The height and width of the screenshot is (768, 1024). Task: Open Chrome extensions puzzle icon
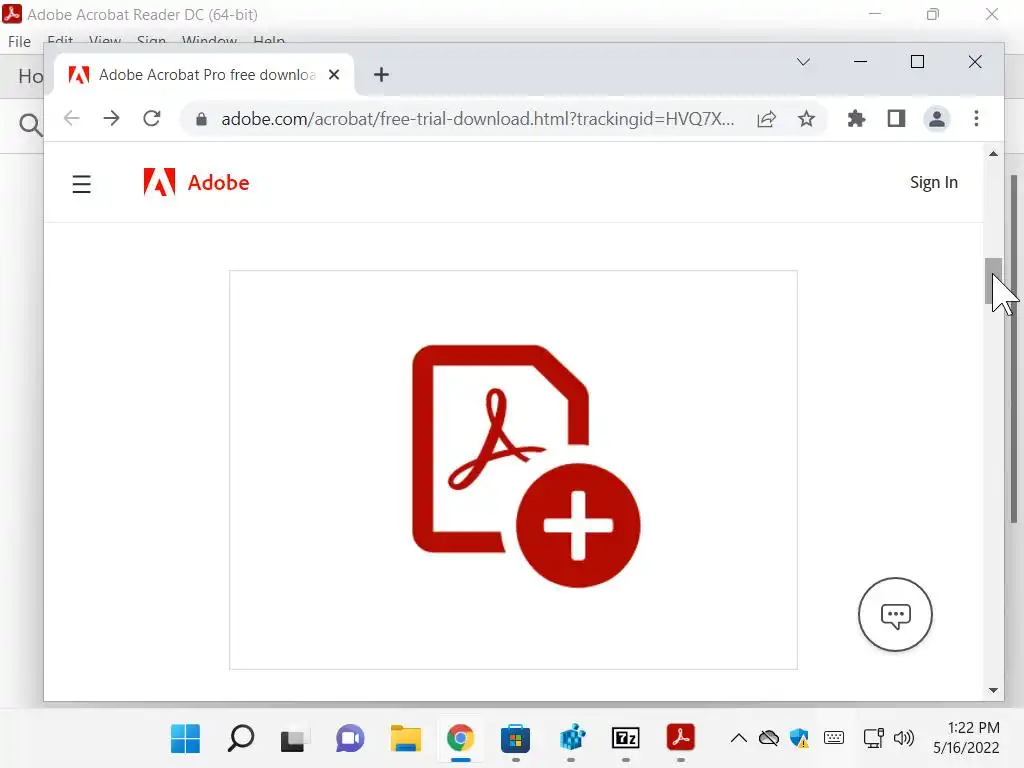856,119
